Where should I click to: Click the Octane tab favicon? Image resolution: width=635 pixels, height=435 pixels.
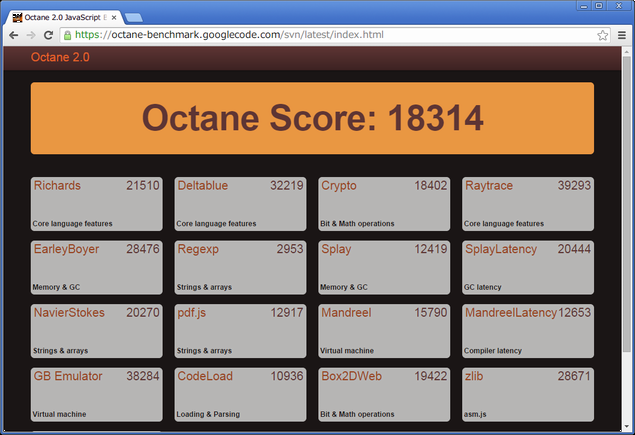(17, 17)
